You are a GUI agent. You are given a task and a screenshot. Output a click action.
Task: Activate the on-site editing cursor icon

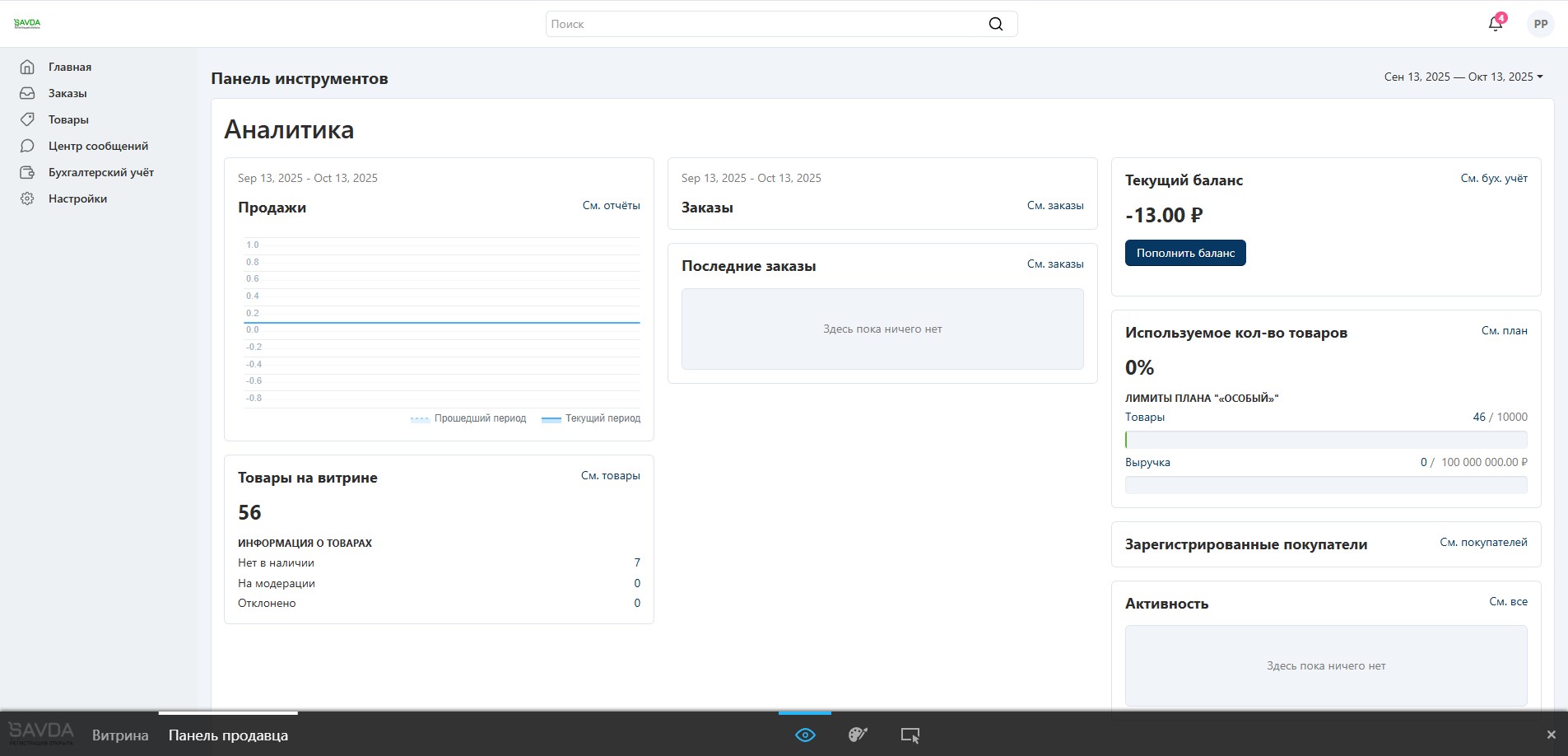click(x=910, y=735)
